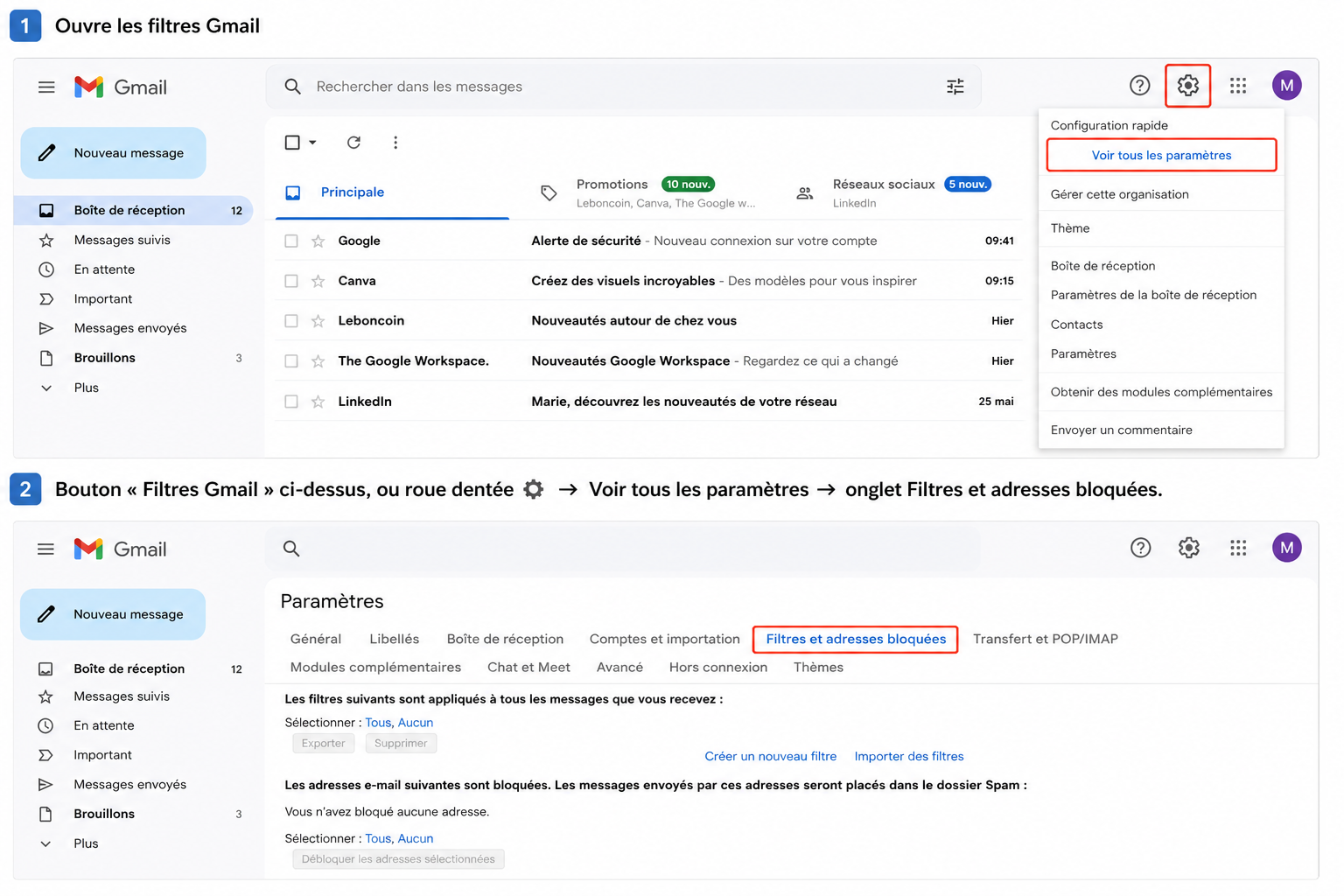1344x896 pixels.
Task: Click the account avatar M in top Gmail window
Action: coord(1286,86)
